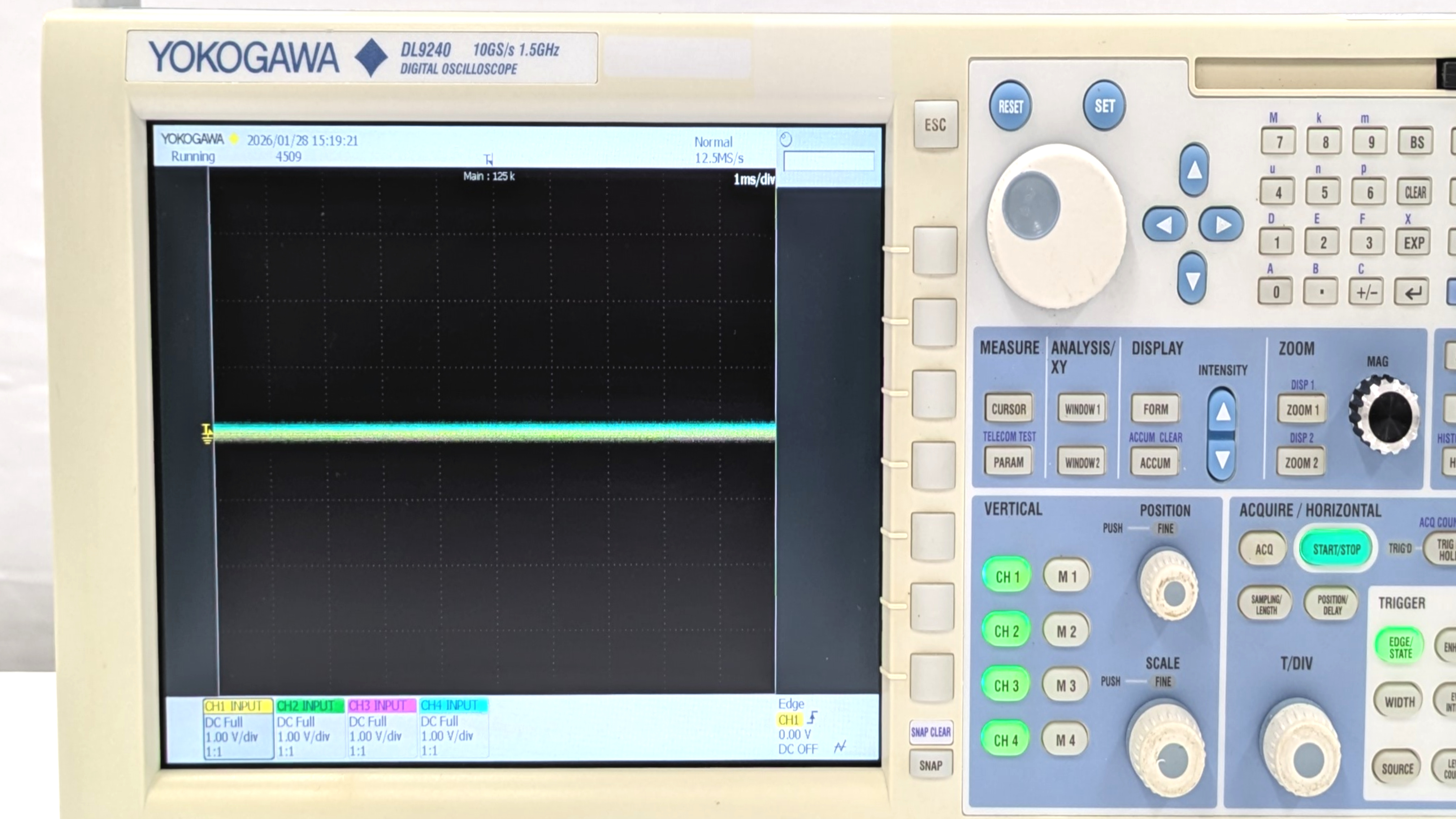The width and height of the screenshot is (1456, 819).
Task: Open the ZOOM 1 menu
Action: click(x=1302, y=410)
